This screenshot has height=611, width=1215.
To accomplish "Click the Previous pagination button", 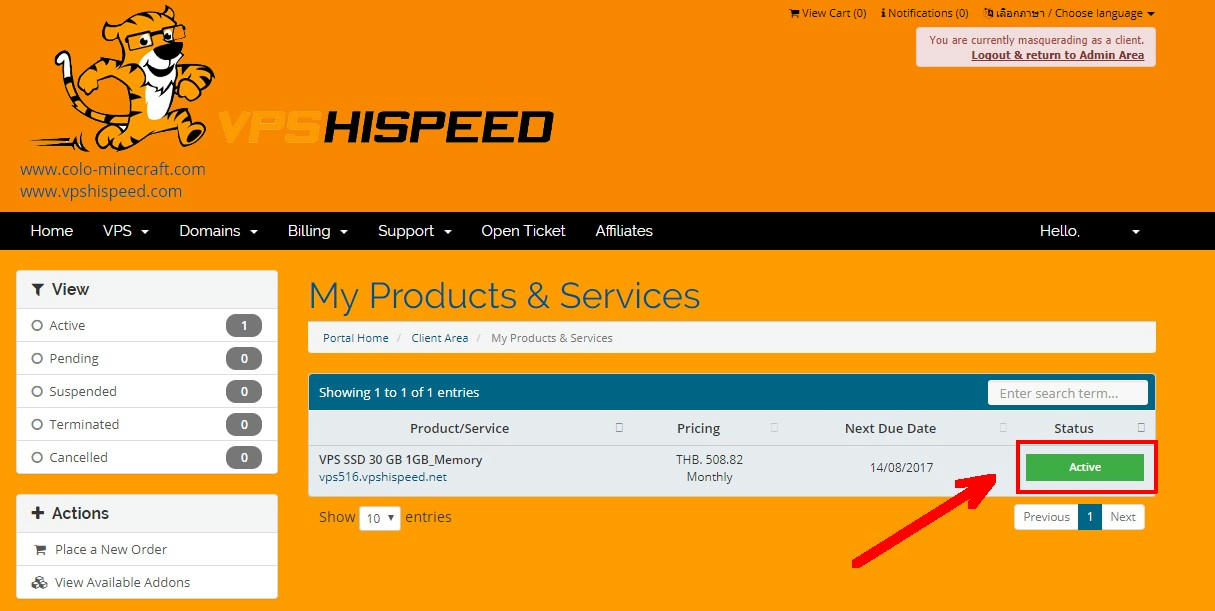I will click(1046, 517).
